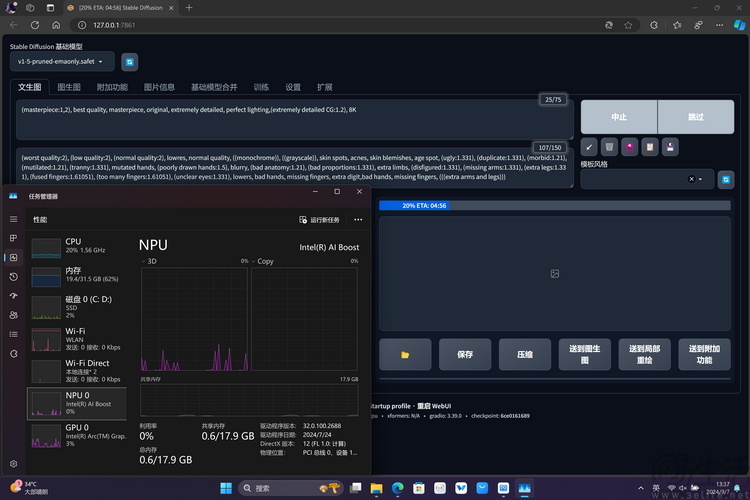
Task: Open the 基础模型合并 tab
Action: click(214, 87)
